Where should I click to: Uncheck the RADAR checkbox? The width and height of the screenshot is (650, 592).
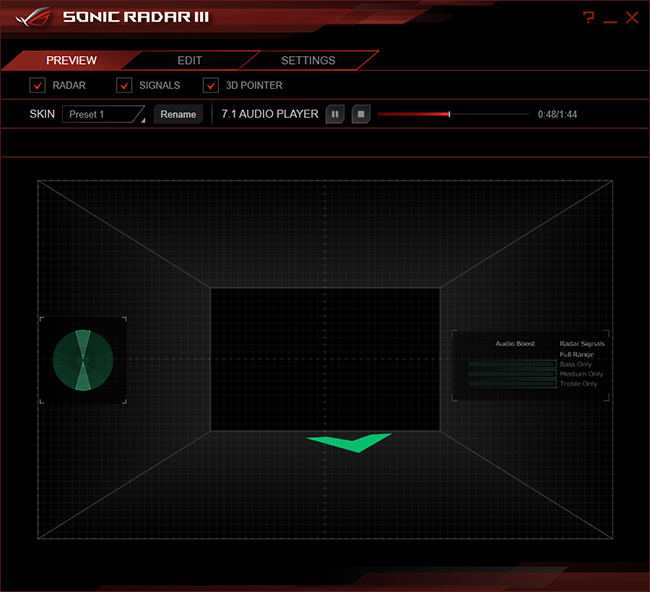[37, 85]
